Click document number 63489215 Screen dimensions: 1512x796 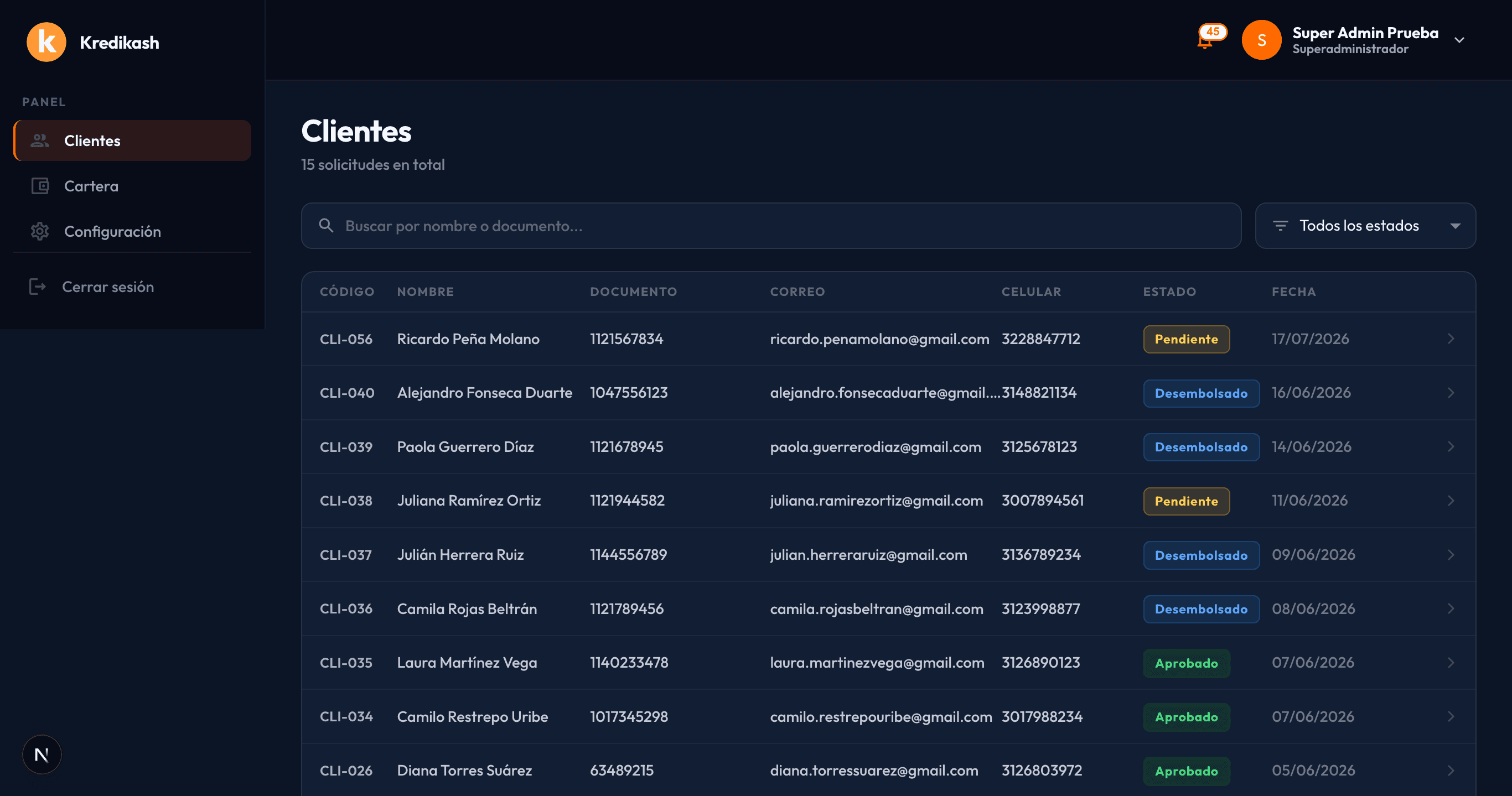point(621,770)
